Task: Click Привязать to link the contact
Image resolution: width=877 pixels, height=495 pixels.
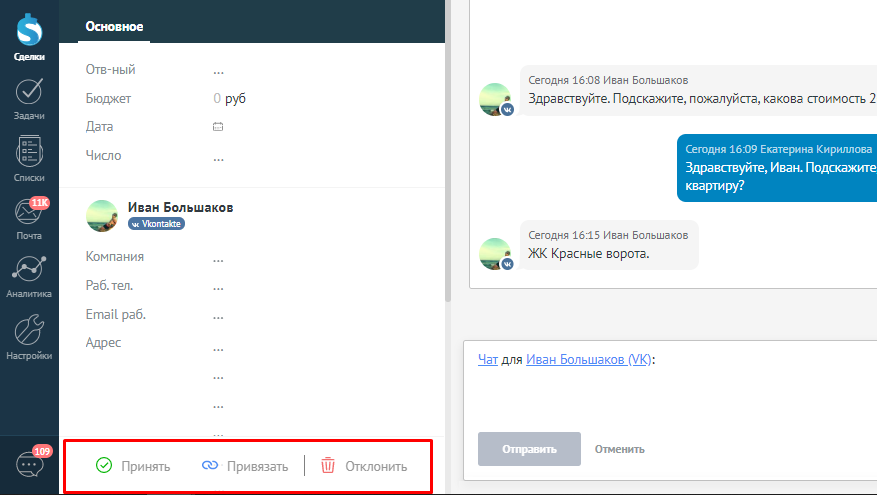Action: pos(245,466)
